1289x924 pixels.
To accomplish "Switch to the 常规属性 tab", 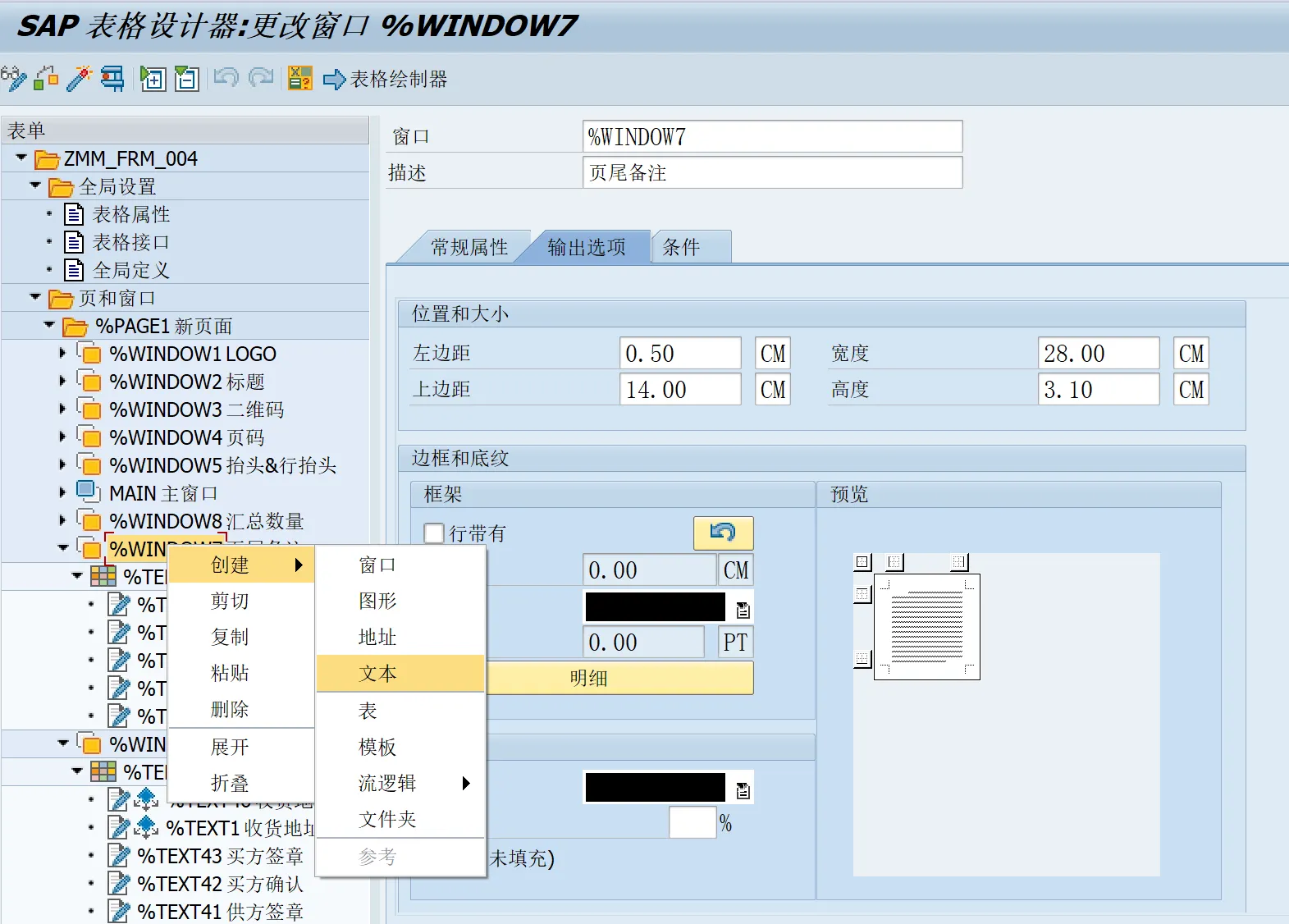I will click(469, 247).
